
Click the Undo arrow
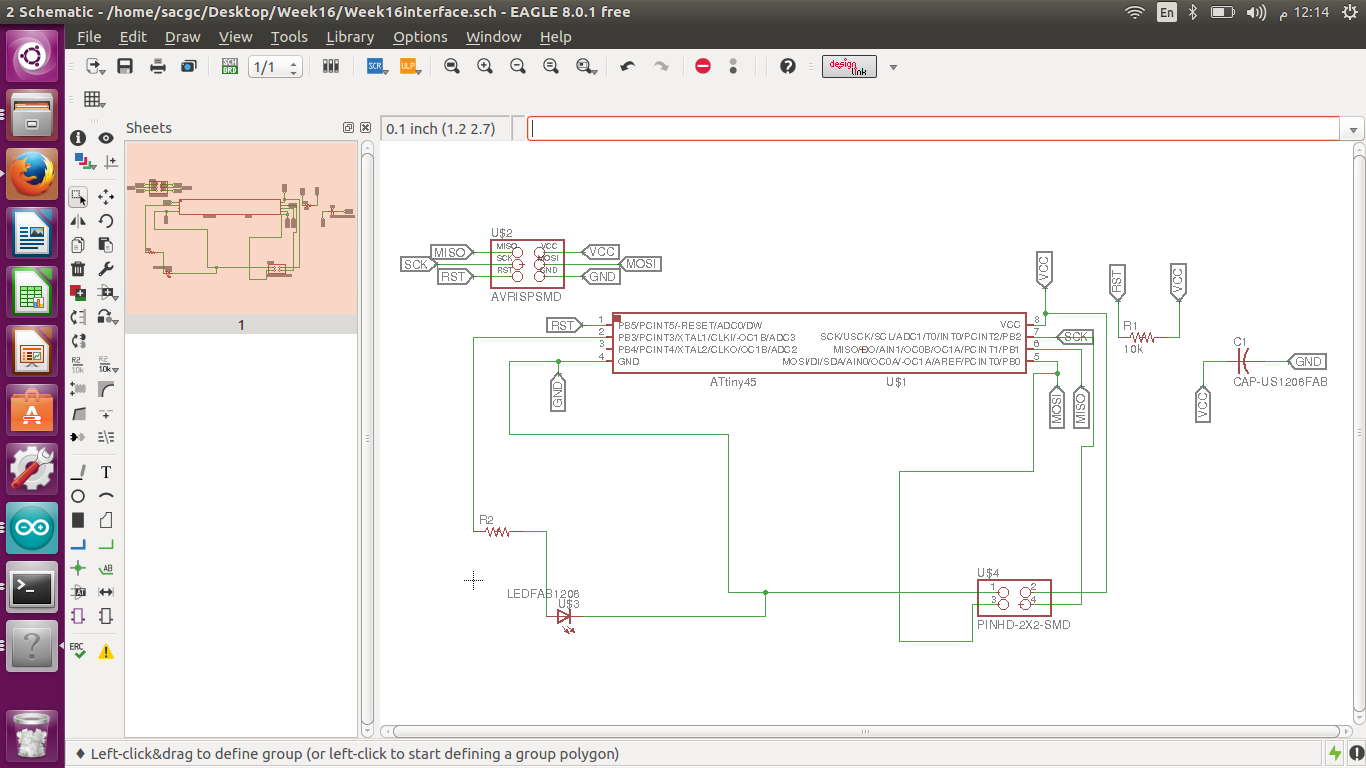tap(628, 67)
